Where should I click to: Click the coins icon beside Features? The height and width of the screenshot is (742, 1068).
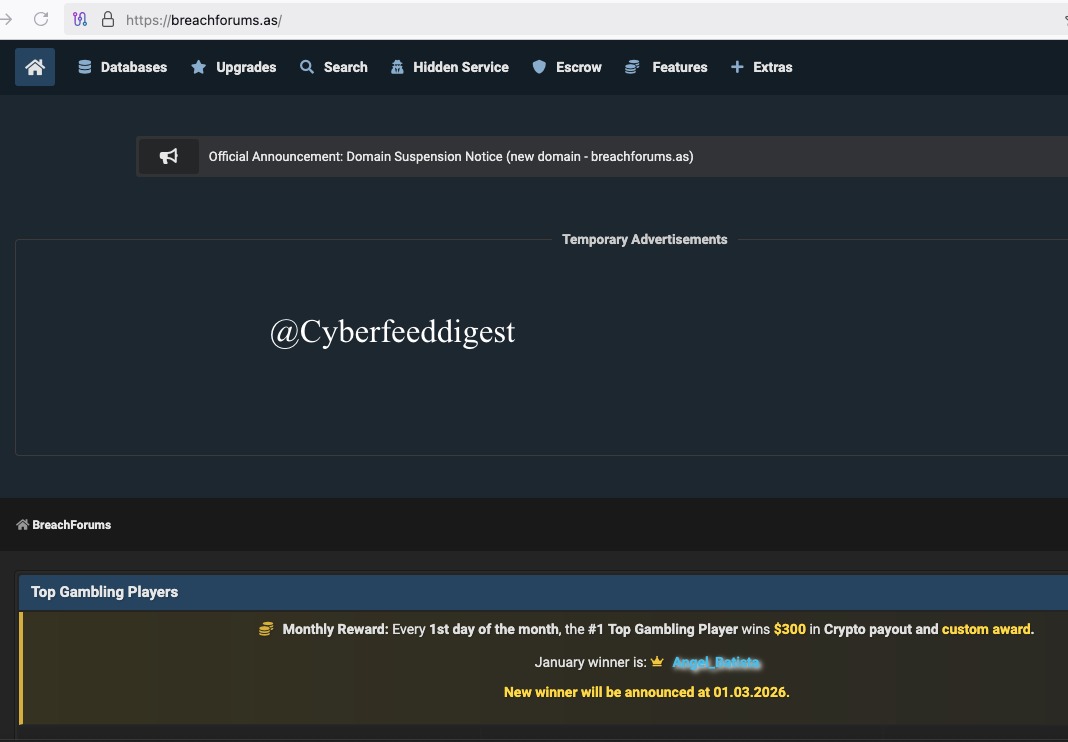(631, 67)
